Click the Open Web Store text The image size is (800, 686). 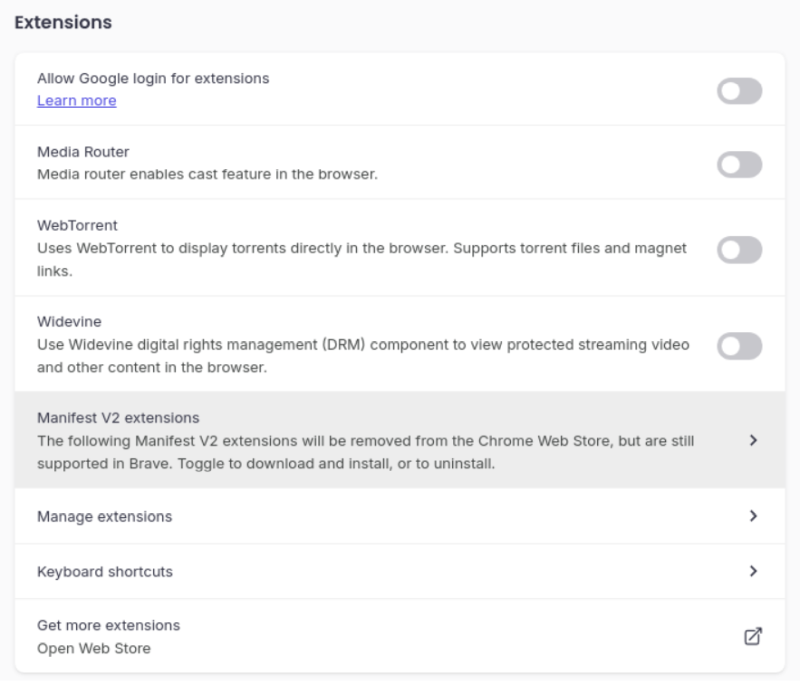pyautogui.click(x=93, y=648)
